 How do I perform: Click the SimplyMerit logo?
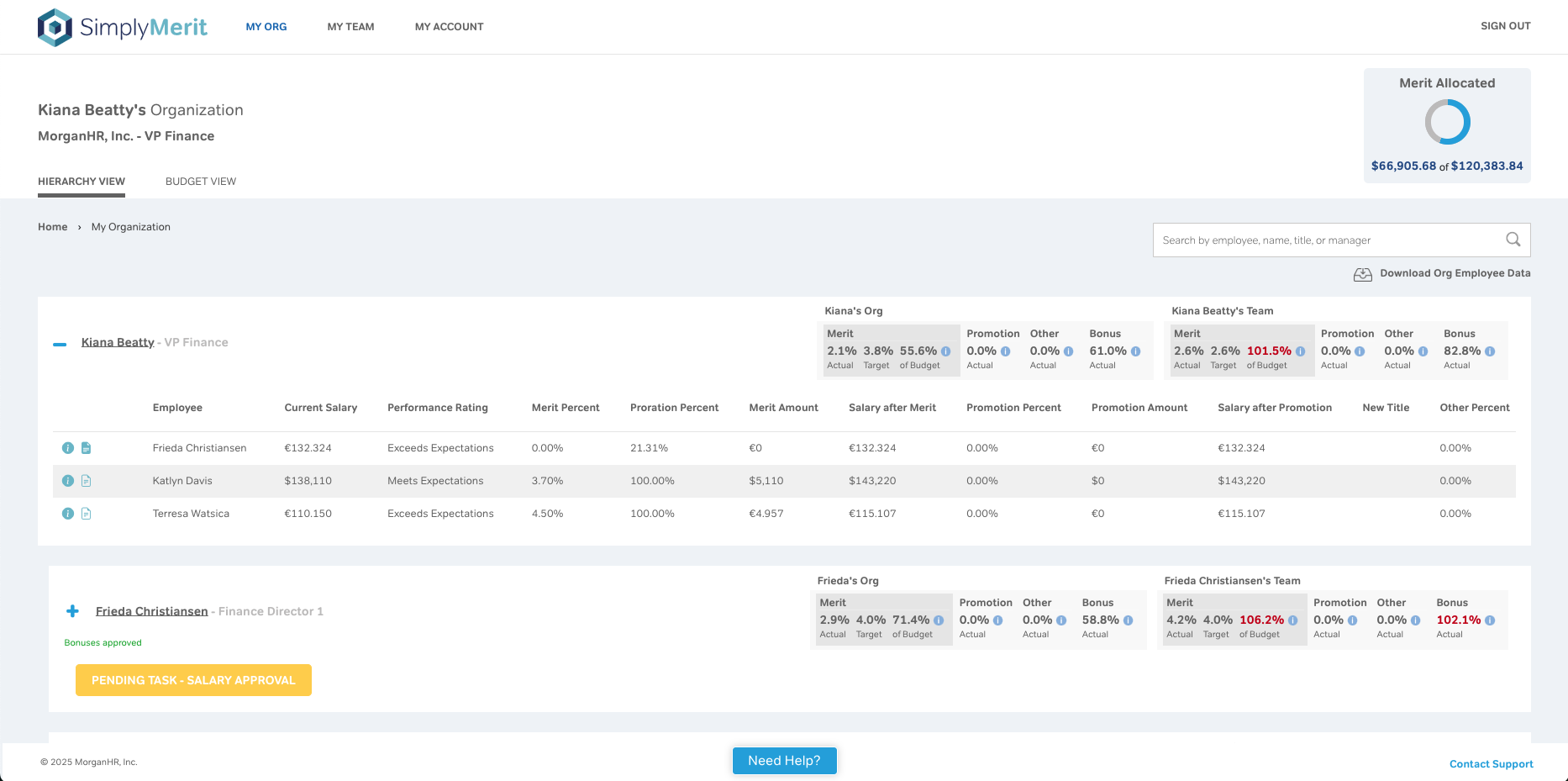pyautogui.click(x=123, y=26)
